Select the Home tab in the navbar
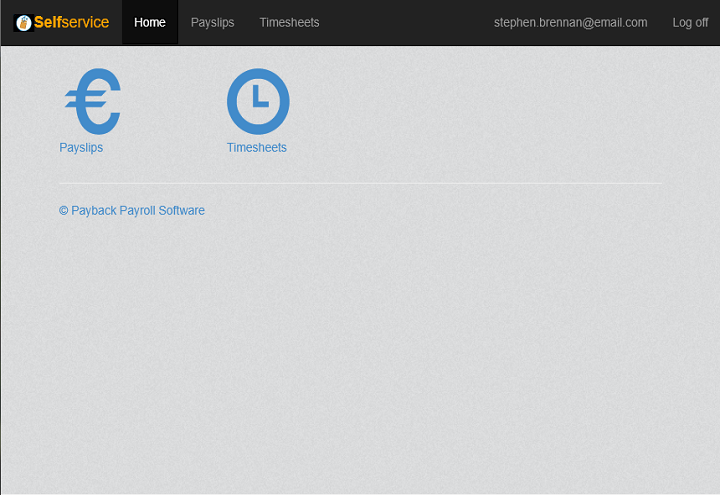The height and width of the screenshot is (495, 720). pos(150,22)
